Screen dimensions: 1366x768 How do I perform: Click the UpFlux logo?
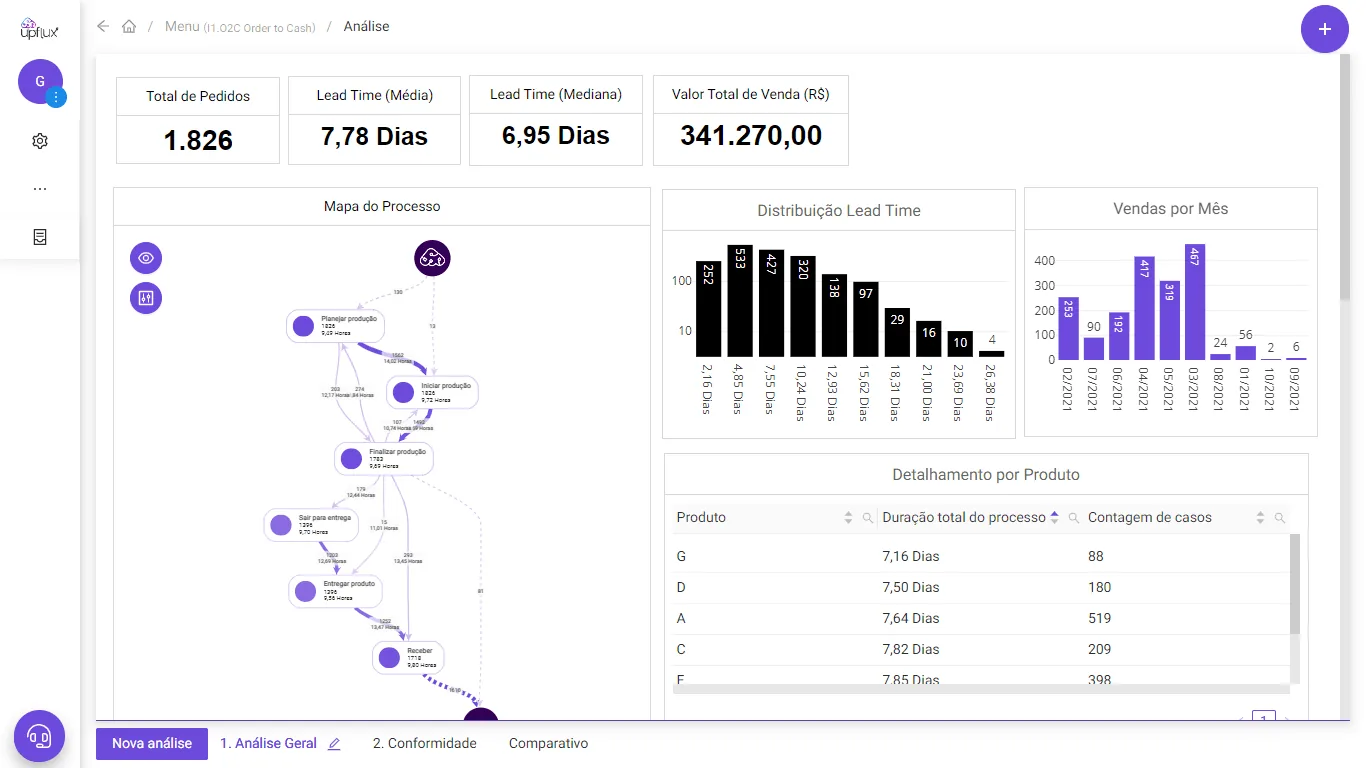click(40, 29)
